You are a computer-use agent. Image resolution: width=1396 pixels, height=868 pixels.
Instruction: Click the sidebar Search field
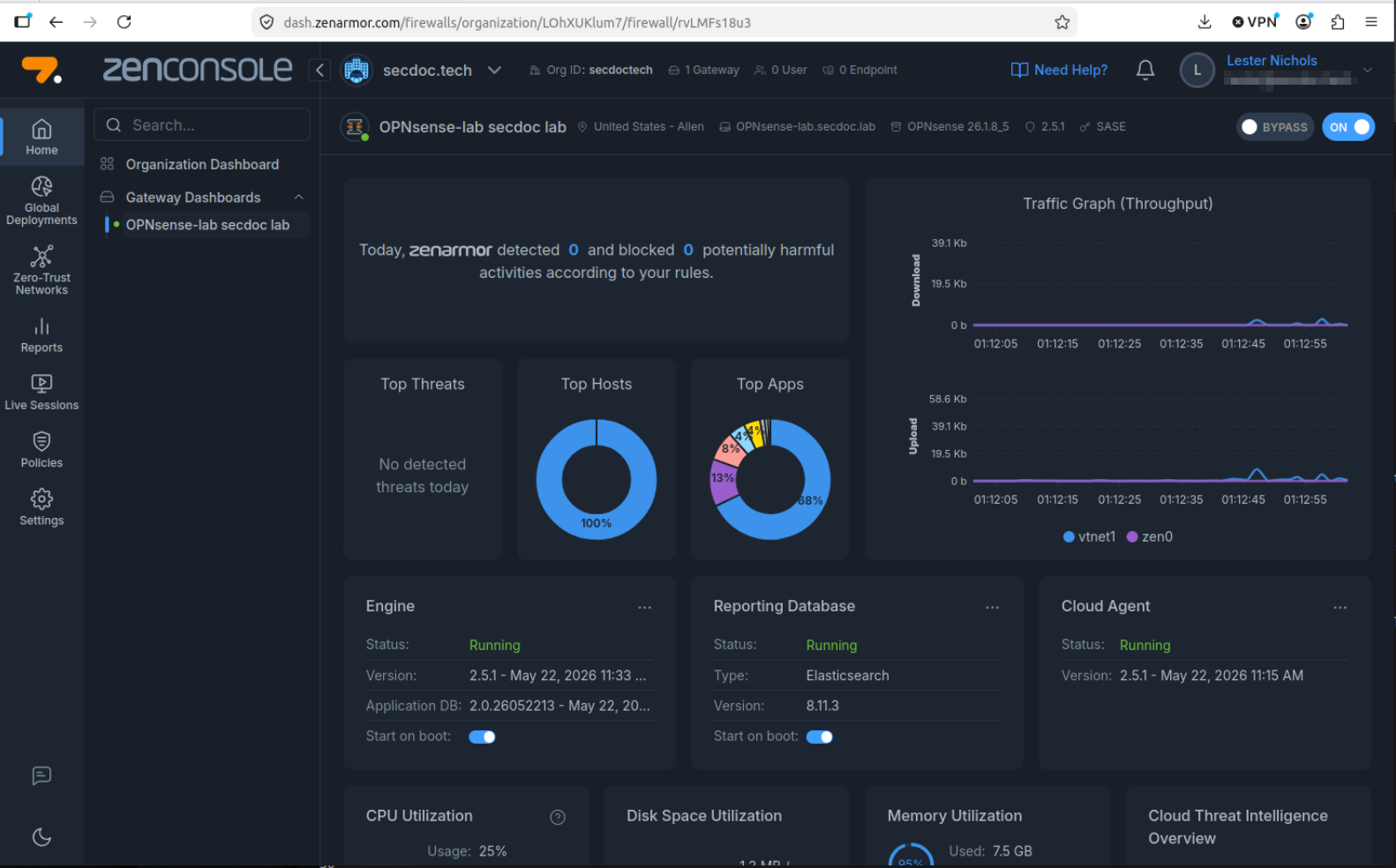click(x=202, y=125)
